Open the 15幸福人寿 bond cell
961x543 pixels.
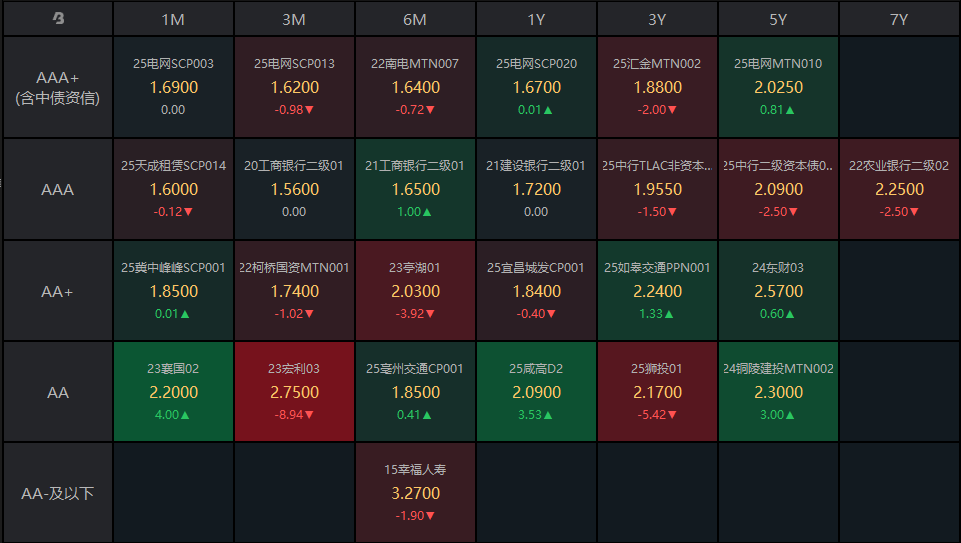(415, 493)
